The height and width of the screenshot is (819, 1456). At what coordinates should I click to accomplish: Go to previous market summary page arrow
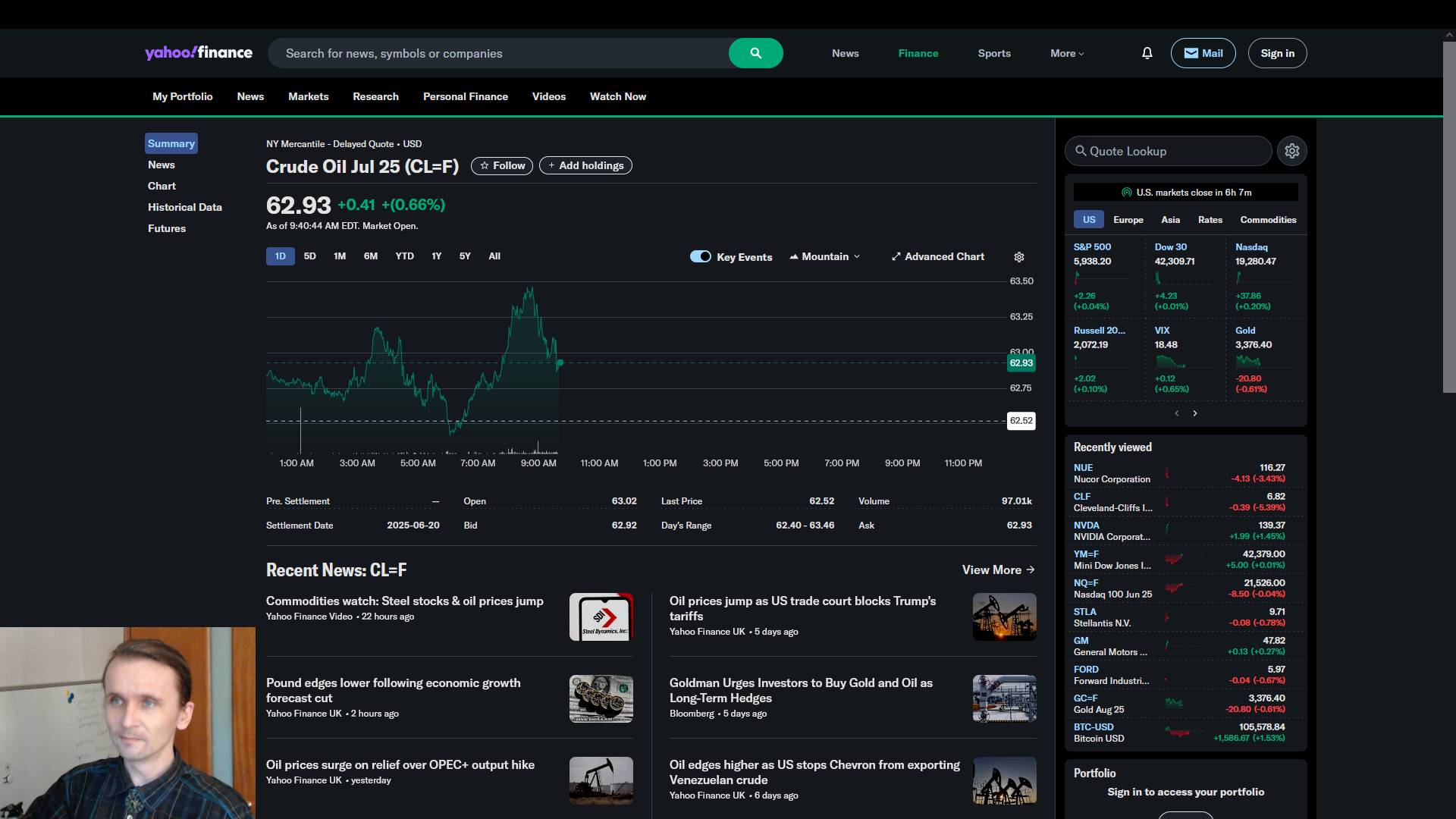[1177, 413]
